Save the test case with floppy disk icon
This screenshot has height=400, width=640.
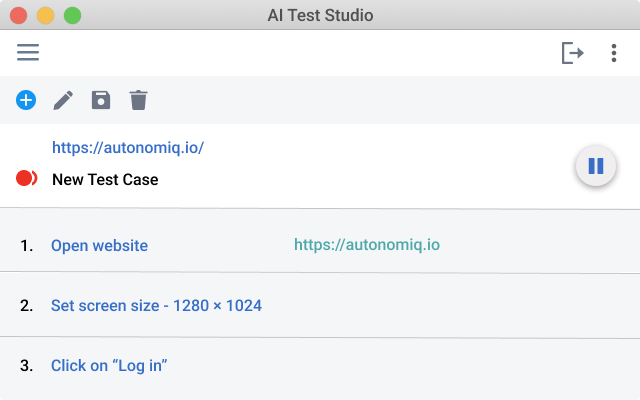point(101,100)
